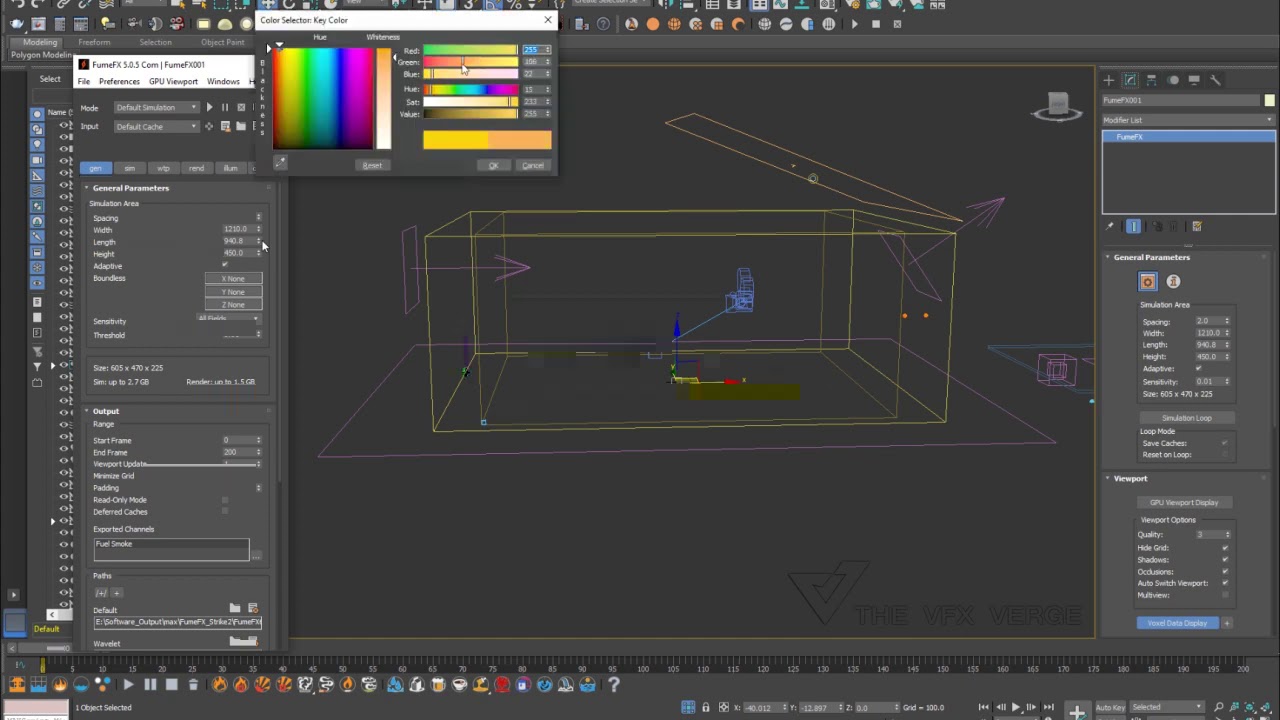Open the Modify command panel tab
Viewport: 1280px width, 720px height.
click(1130, 80)
